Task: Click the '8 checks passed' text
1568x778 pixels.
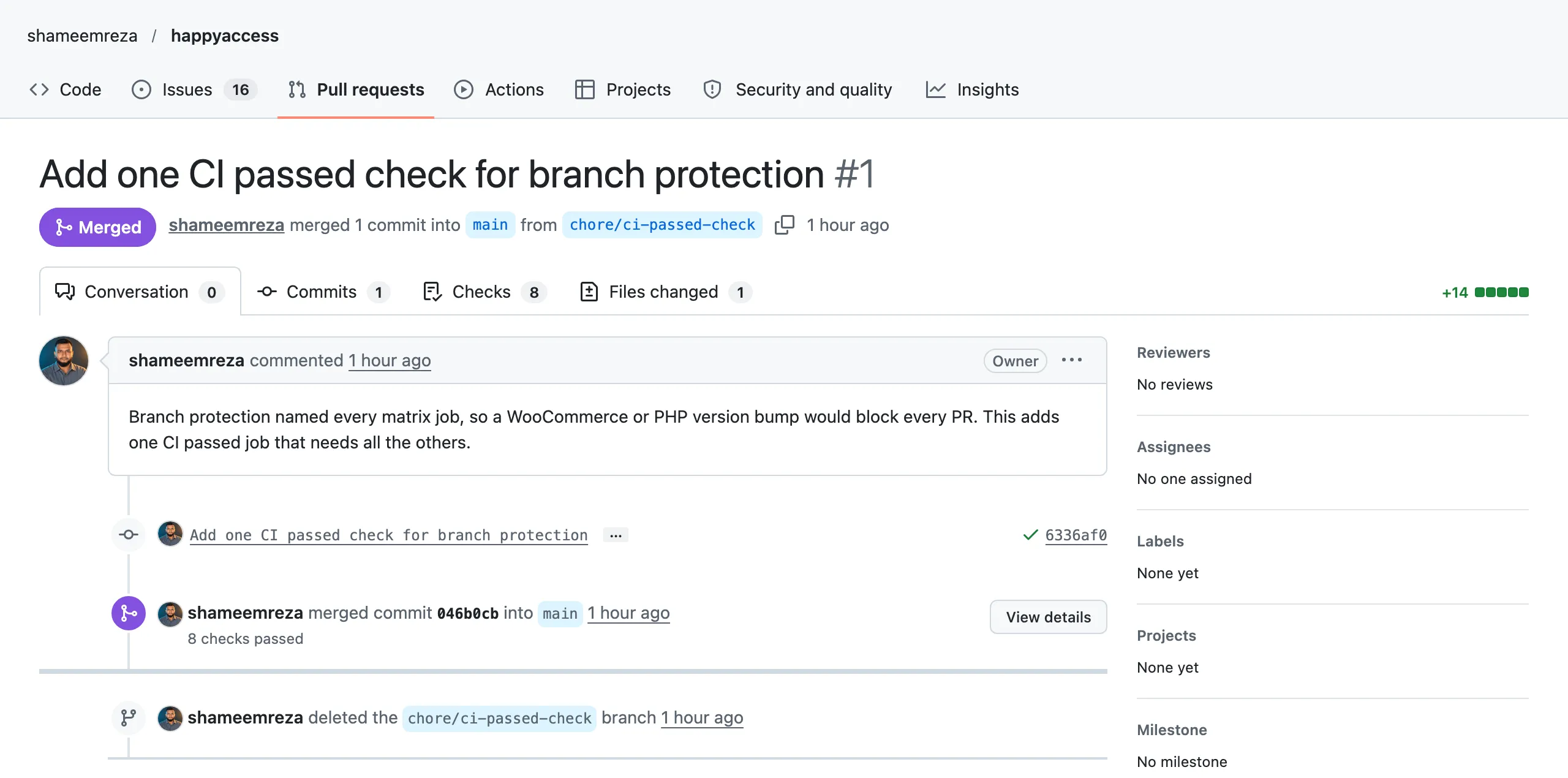Action: [245, 638]
